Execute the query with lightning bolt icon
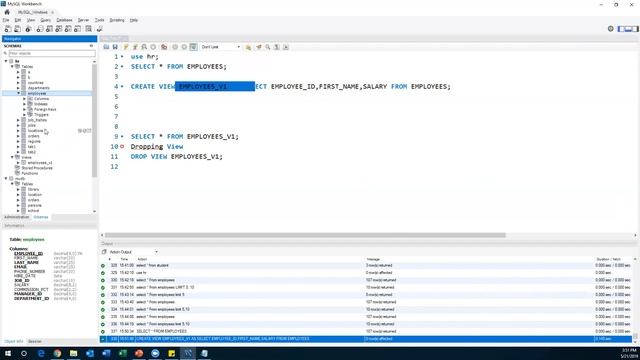 tap(126, 47)
